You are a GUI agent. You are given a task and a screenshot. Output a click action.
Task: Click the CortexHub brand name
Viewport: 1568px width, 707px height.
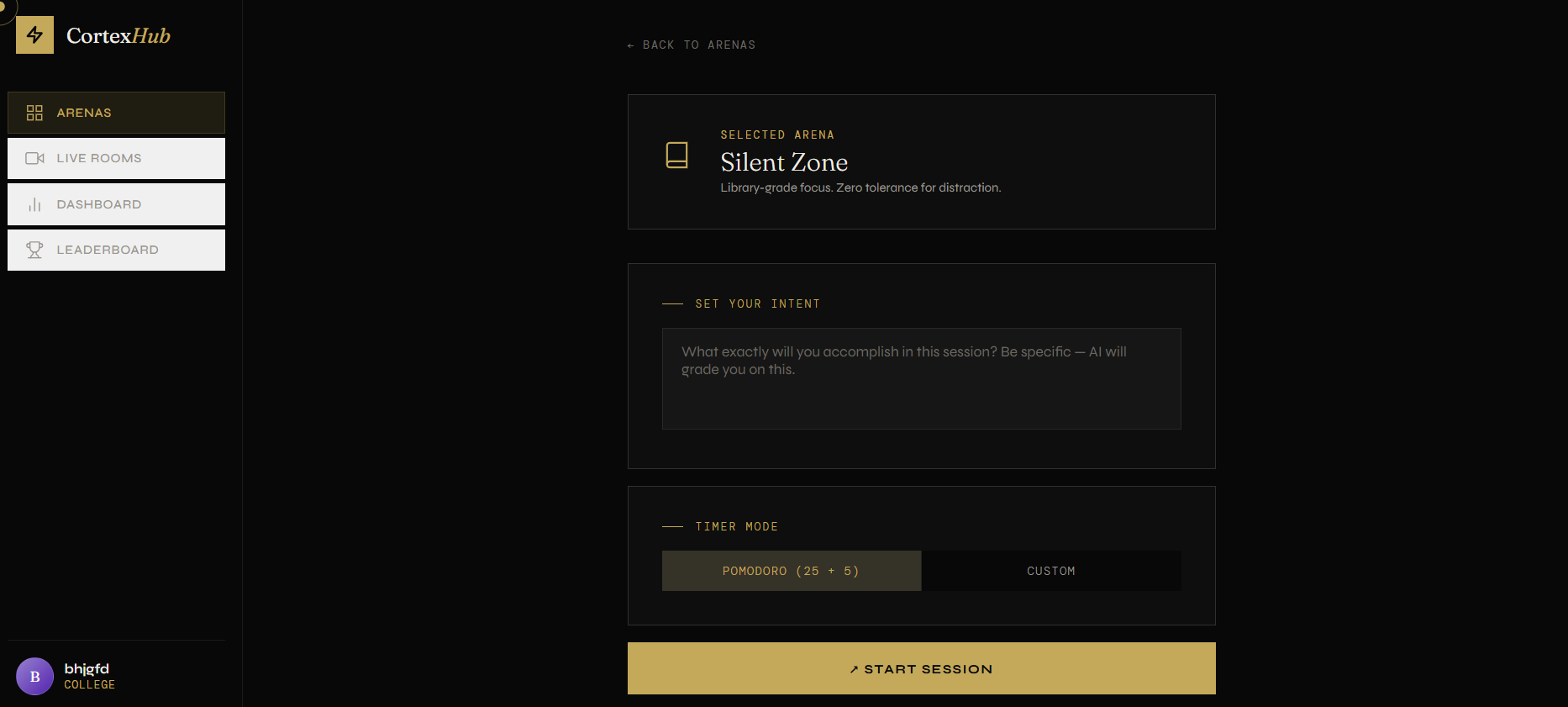[118, 35]
